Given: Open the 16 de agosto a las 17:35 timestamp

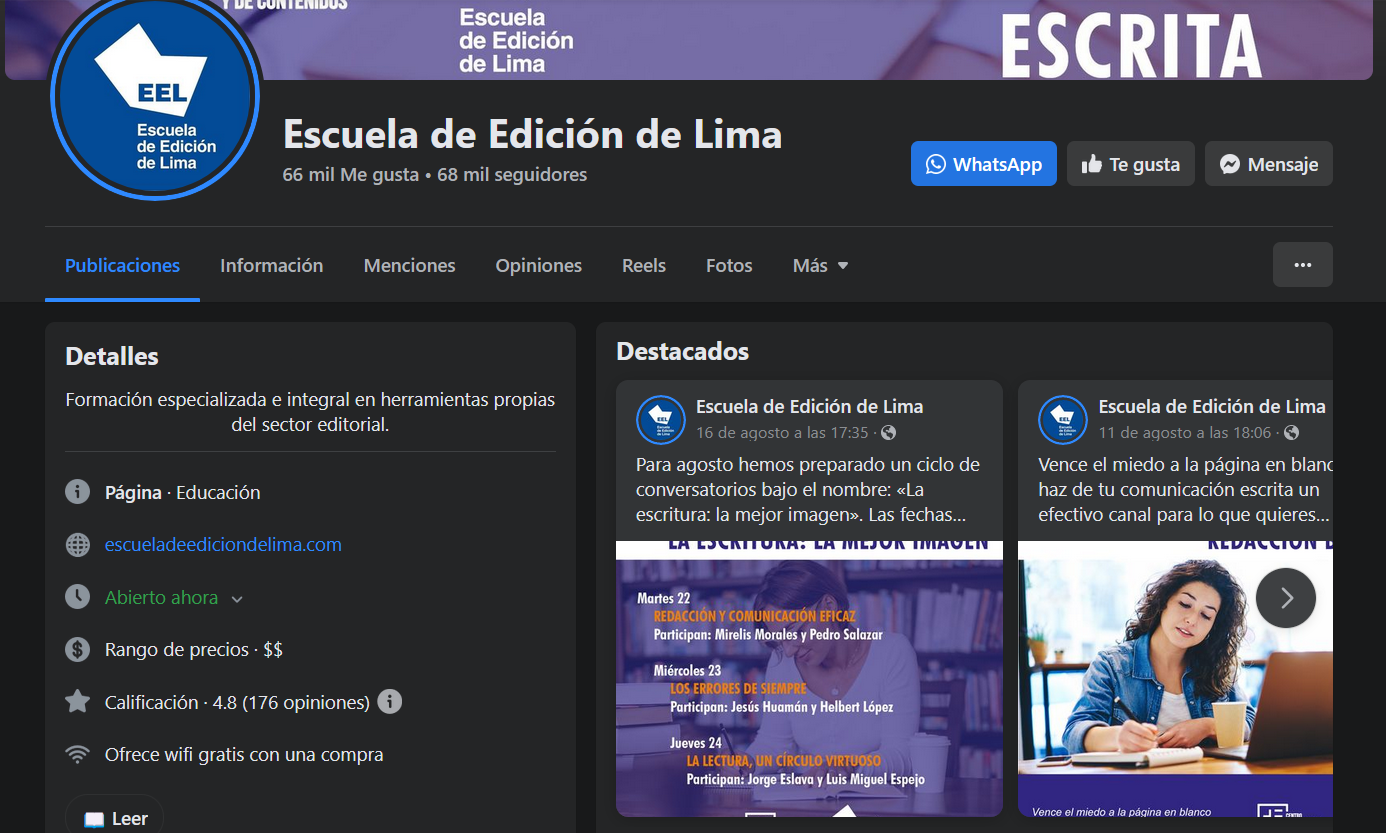Looking at the screenshot, I should (782, 433).
